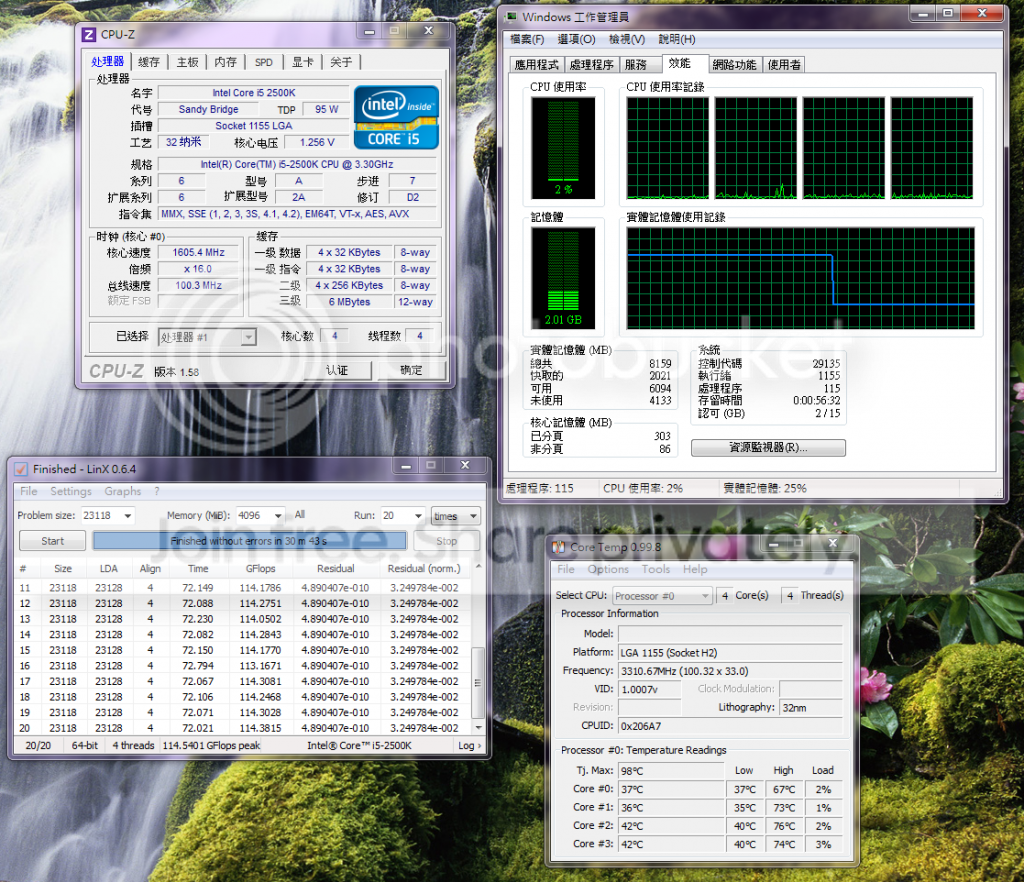Select result row 20 with 114.3815 GFlops
The image size is (1024, 882).
[x=241, y=728]
